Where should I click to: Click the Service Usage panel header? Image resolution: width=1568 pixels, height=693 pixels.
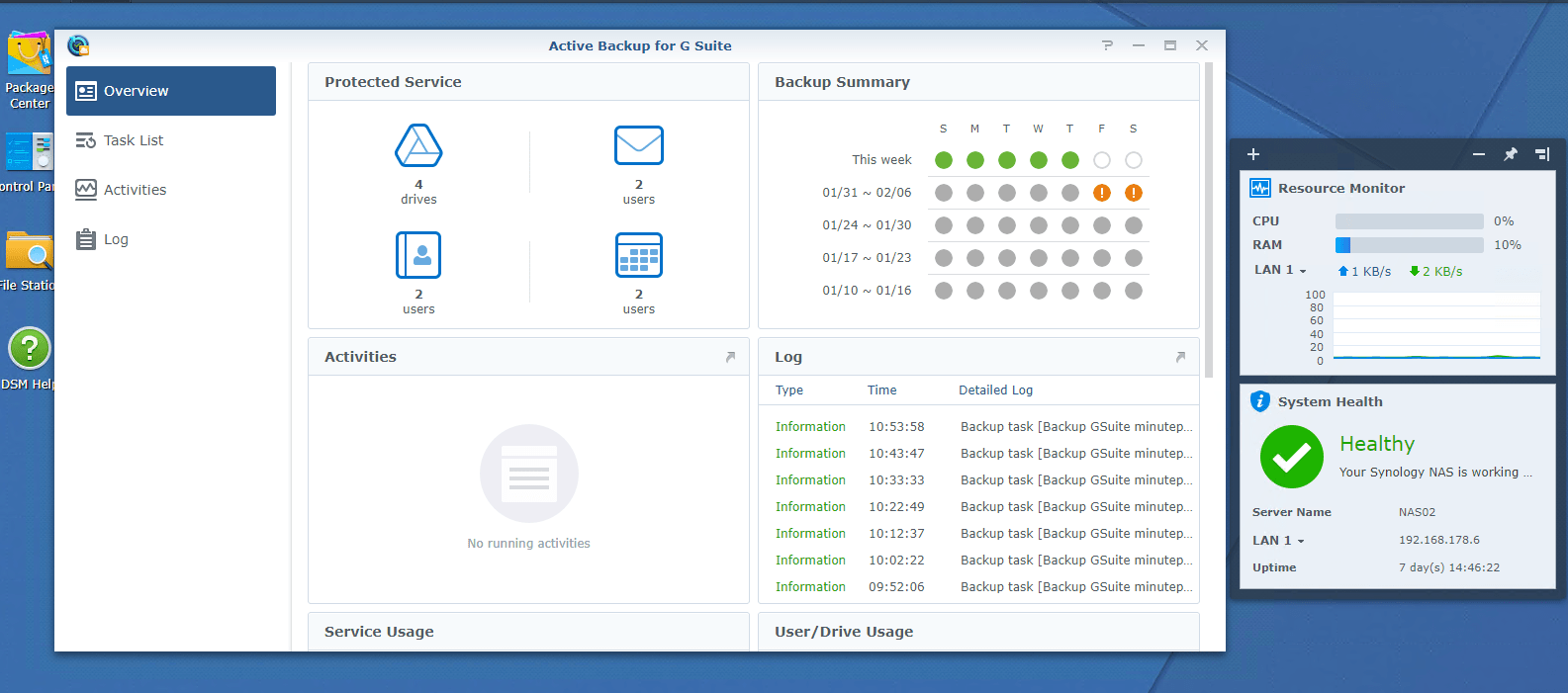tap(528, 632)
